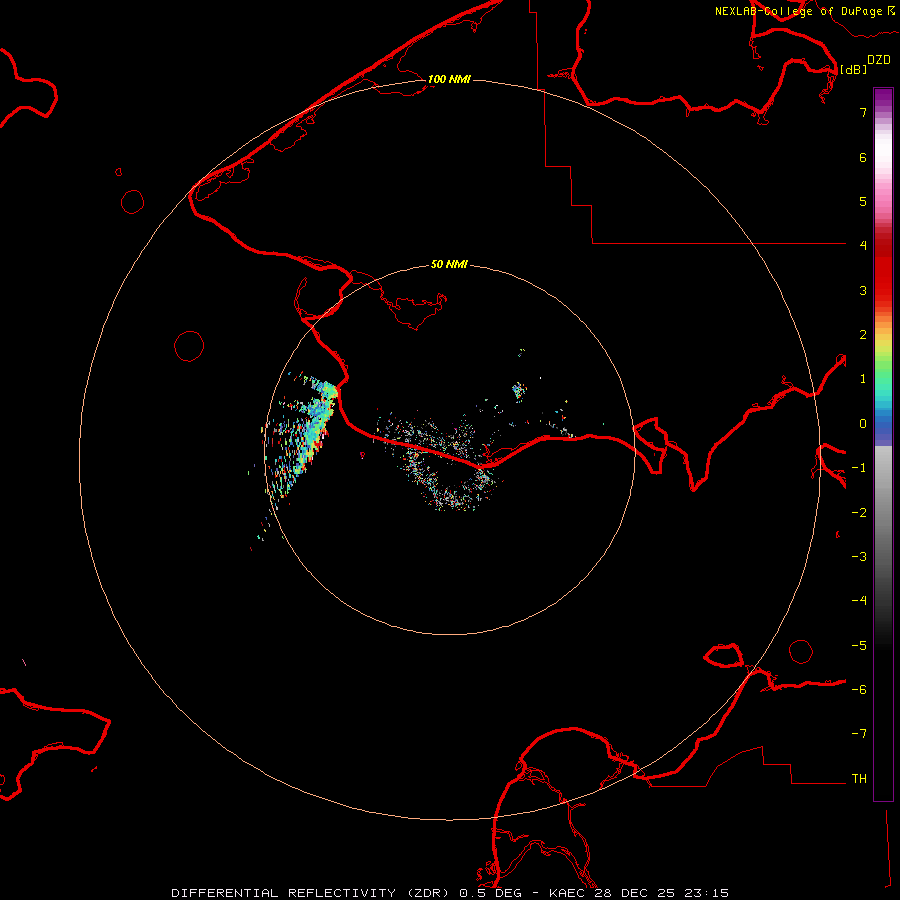
Task: Select the 50 NMI range ring label
Action: coord(449,264)
